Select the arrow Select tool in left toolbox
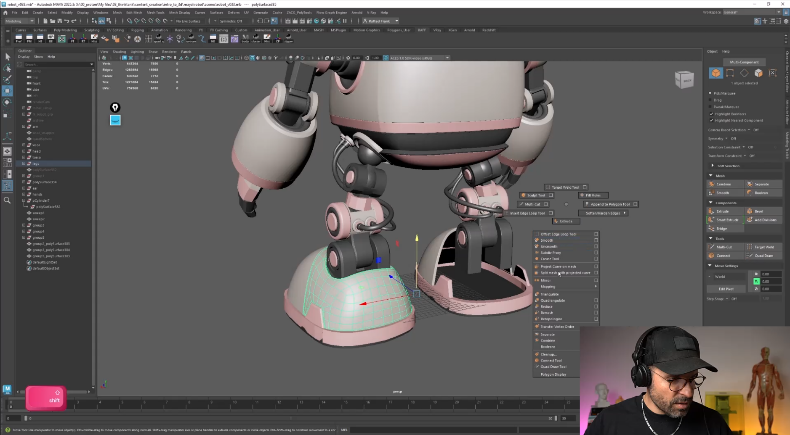The height and width of the screenshot is (435, 790). [7, 57]
